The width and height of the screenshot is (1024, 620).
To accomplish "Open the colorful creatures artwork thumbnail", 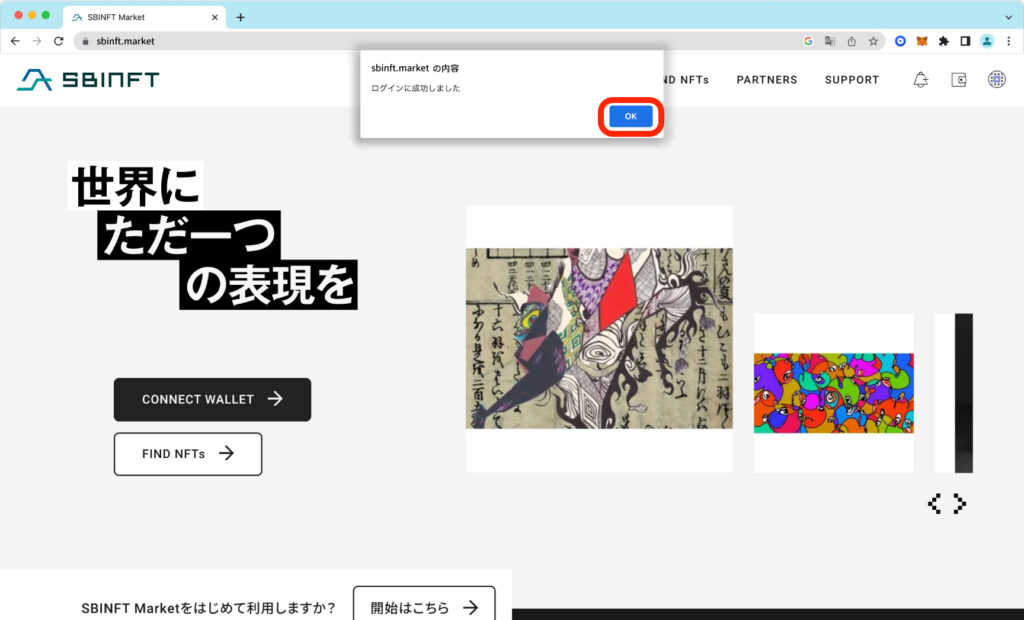I will [x=833, y=393].
